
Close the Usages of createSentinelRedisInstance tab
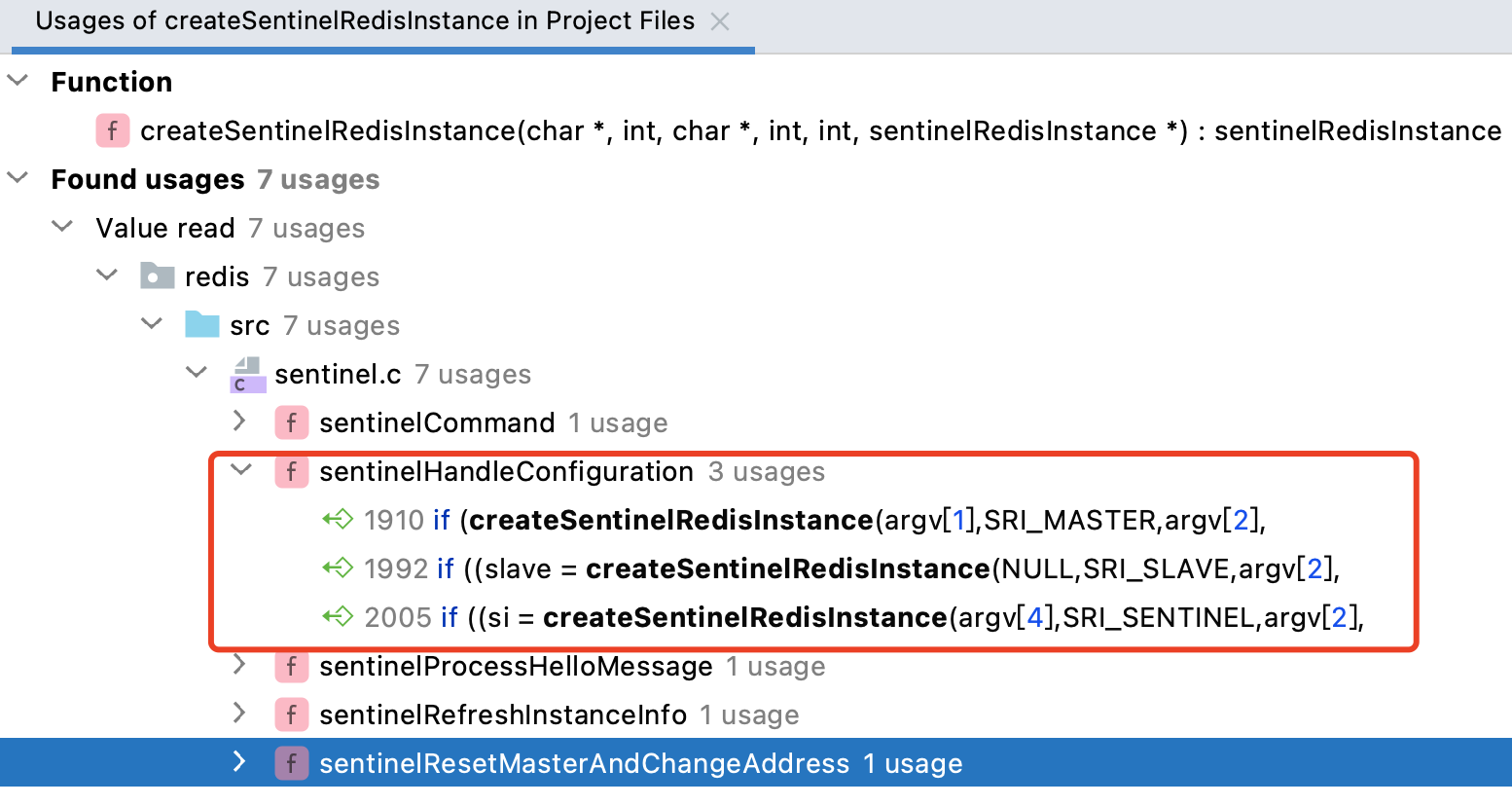[720, 21]
